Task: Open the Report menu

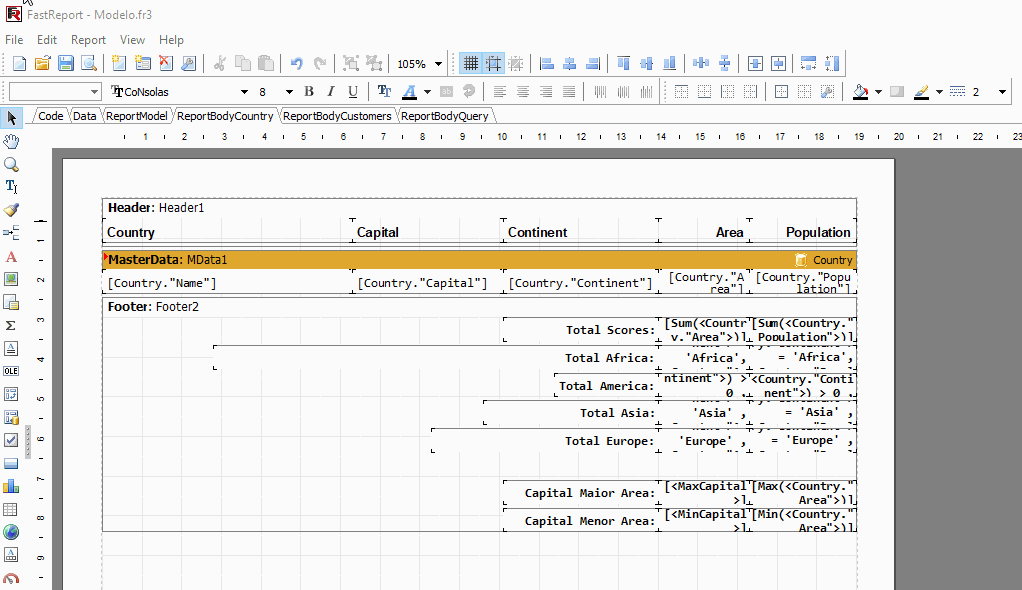Action: point(89,40)
